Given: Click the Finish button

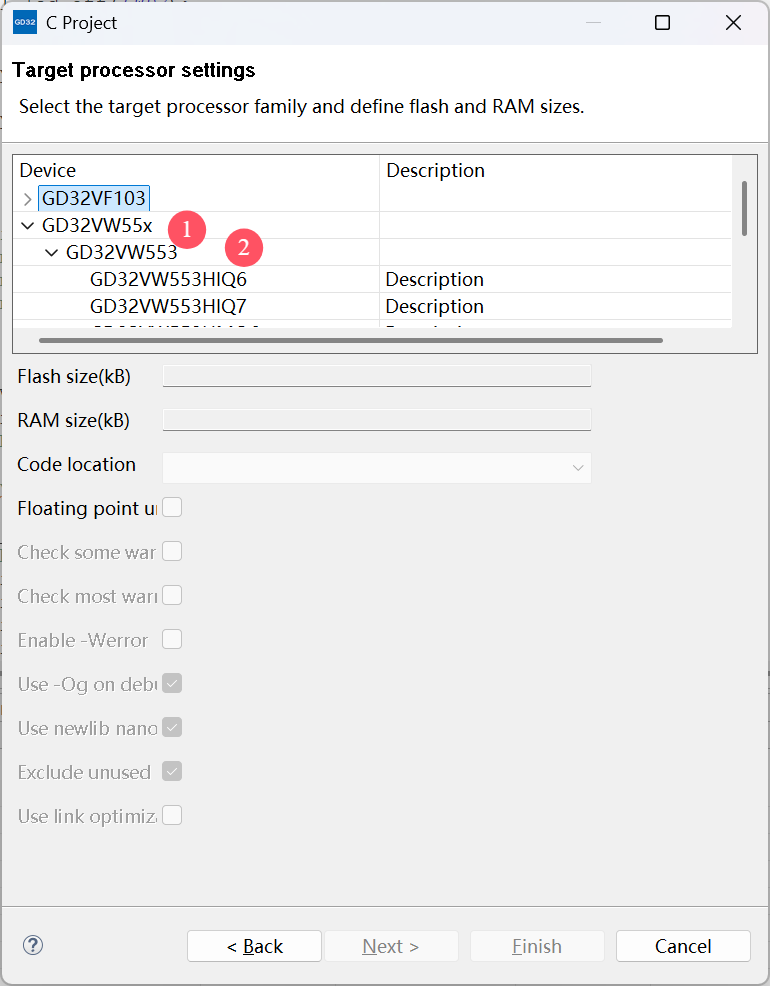Looking at the screenshot, I should tap(537, 946).
